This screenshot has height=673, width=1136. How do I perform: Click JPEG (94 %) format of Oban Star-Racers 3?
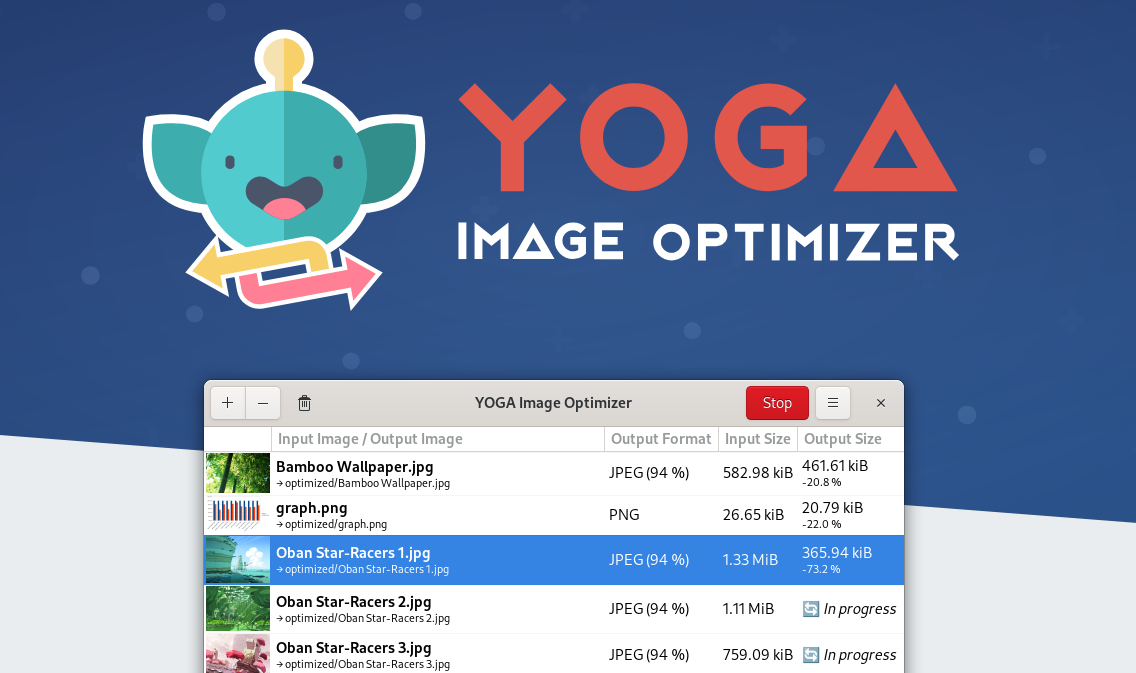coord(648,655)
